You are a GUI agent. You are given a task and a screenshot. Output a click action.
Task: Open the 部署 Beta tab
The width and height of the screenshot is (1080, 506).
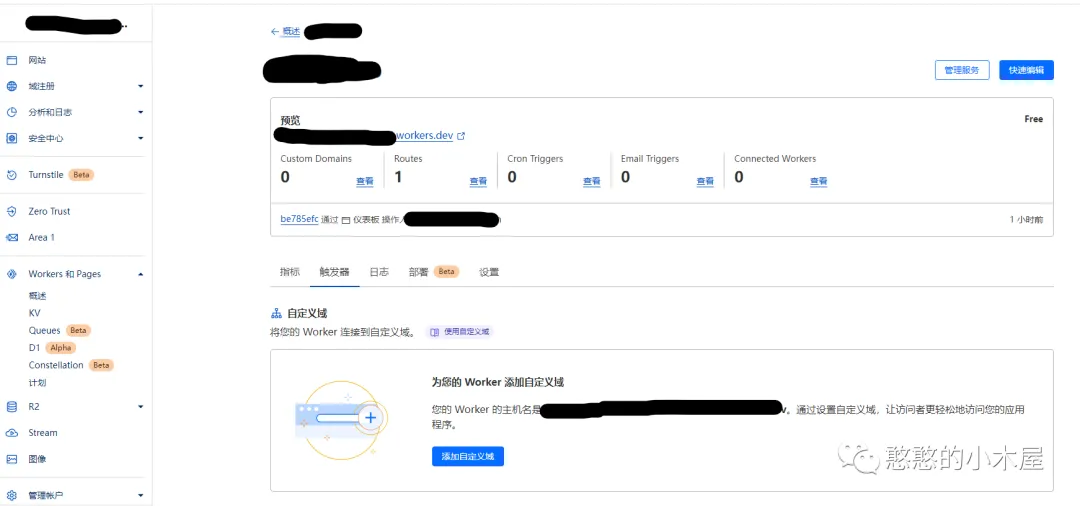click(433, 272)
